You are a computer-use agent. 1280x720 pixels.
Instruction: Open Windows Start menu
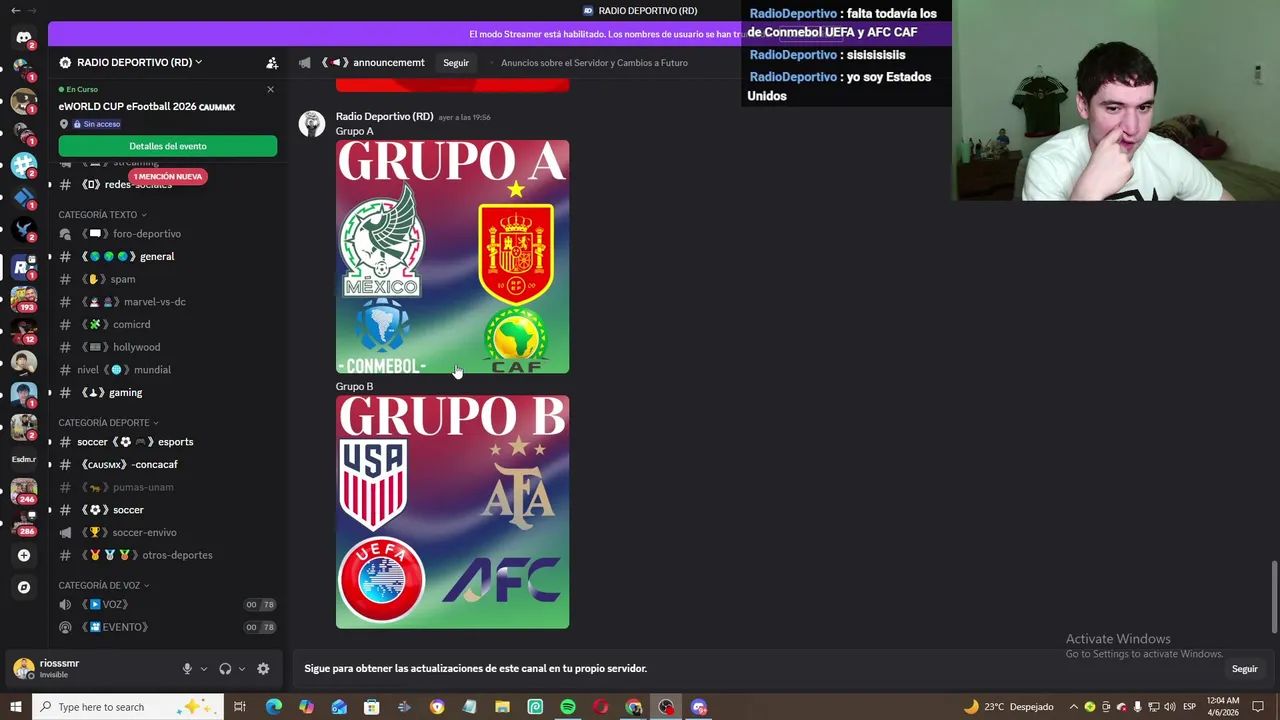(15, 707)
